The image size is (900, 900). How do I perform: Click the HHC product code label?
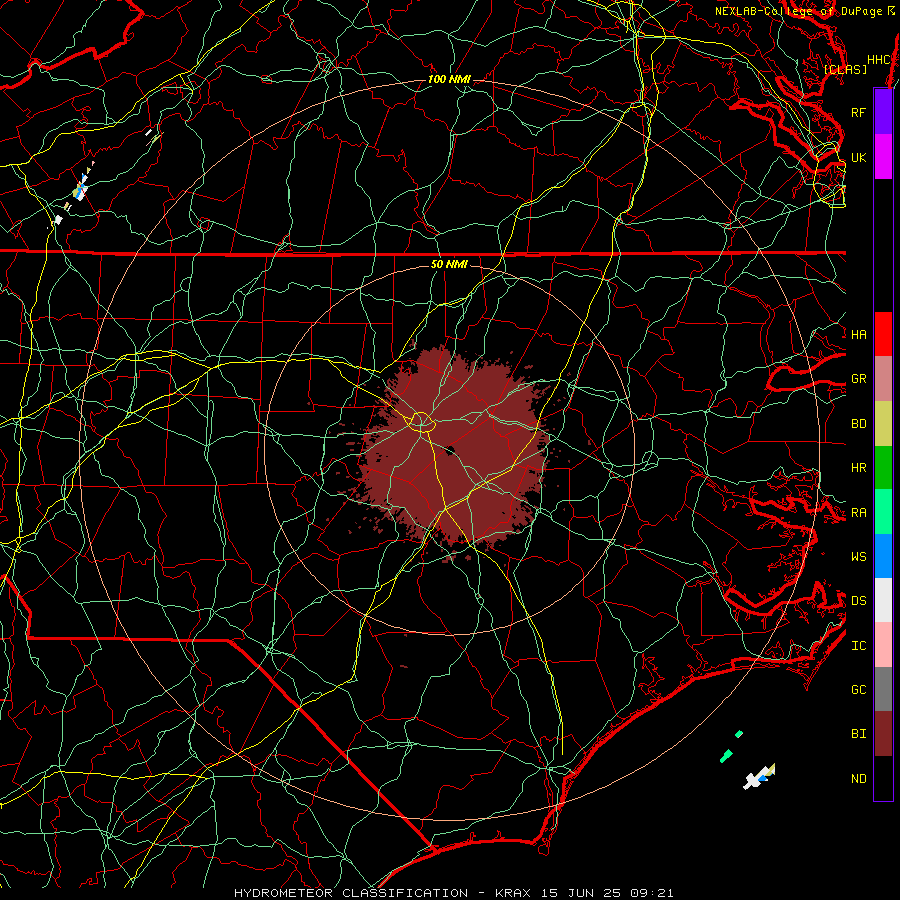(879, 59)
